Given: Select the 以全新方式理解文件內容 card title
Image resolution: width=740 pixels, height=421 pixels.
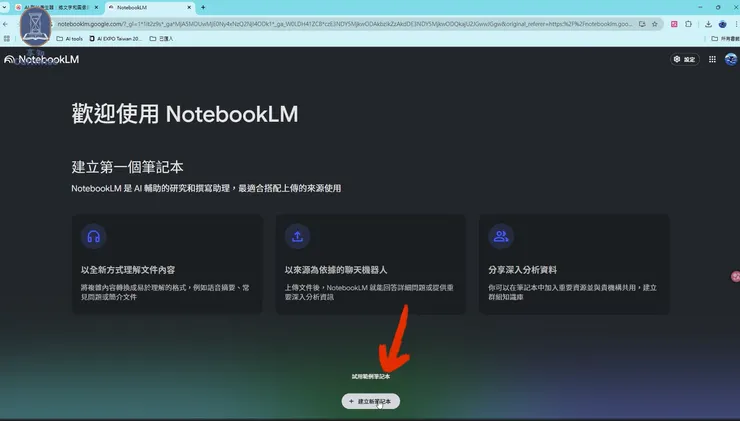Looking at the screenshot, I should [128, 270].
